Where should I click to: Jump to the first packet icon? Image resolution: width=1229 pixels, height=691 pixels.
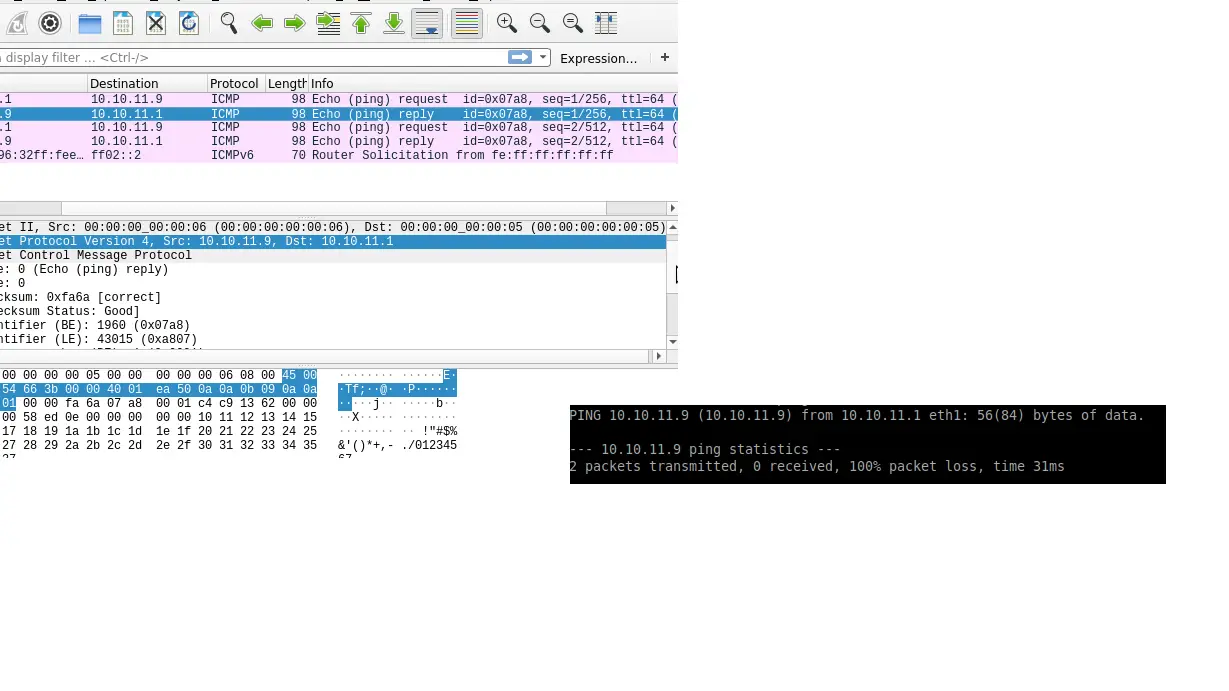(x=361, y=23)
